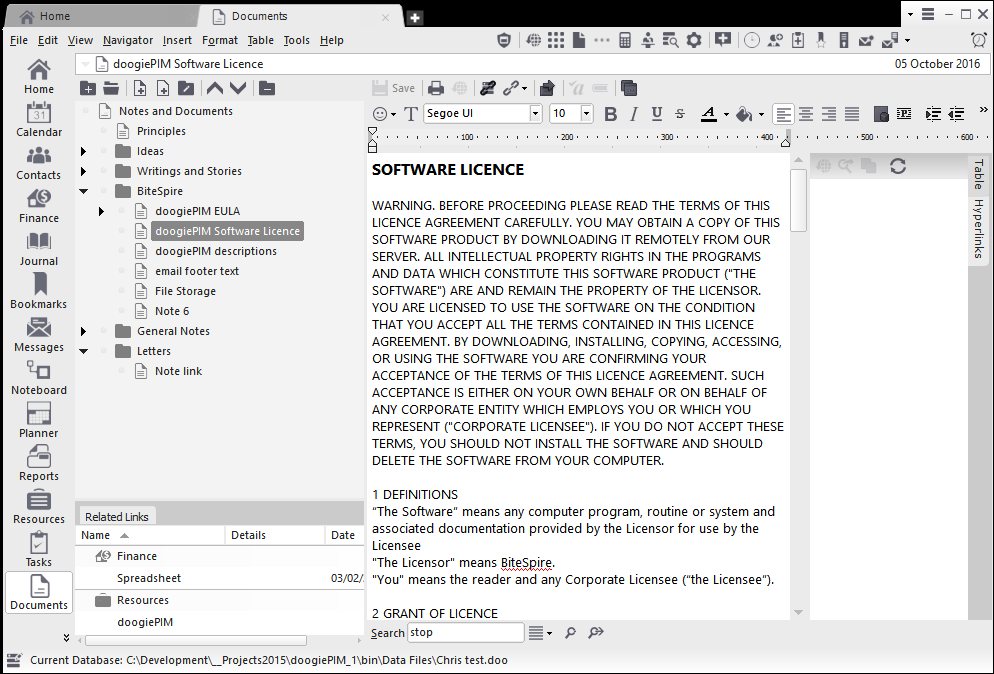Collapse the BiteSpire folder
994x674 pixels.
83,191
